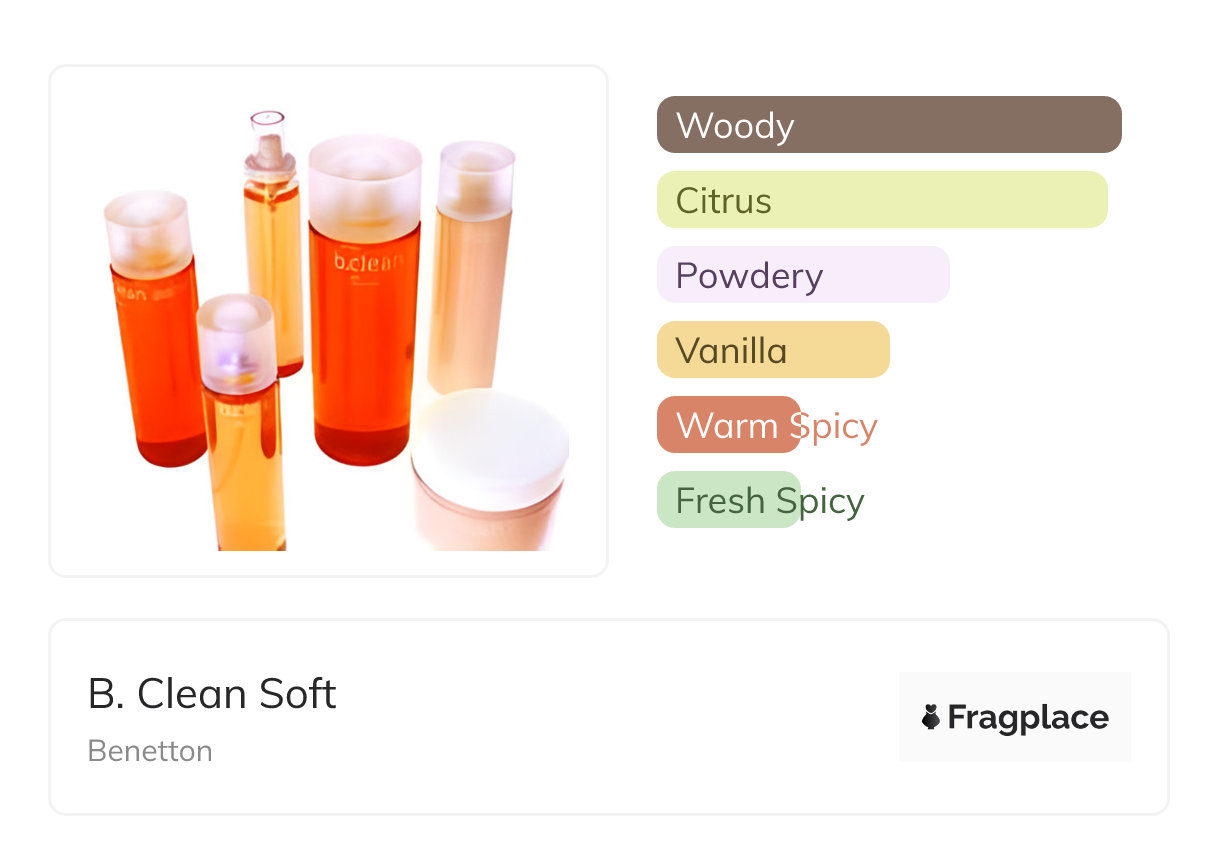Open the Benetton brand link
Screen dimensions: 1218x864
click(150, 751)
